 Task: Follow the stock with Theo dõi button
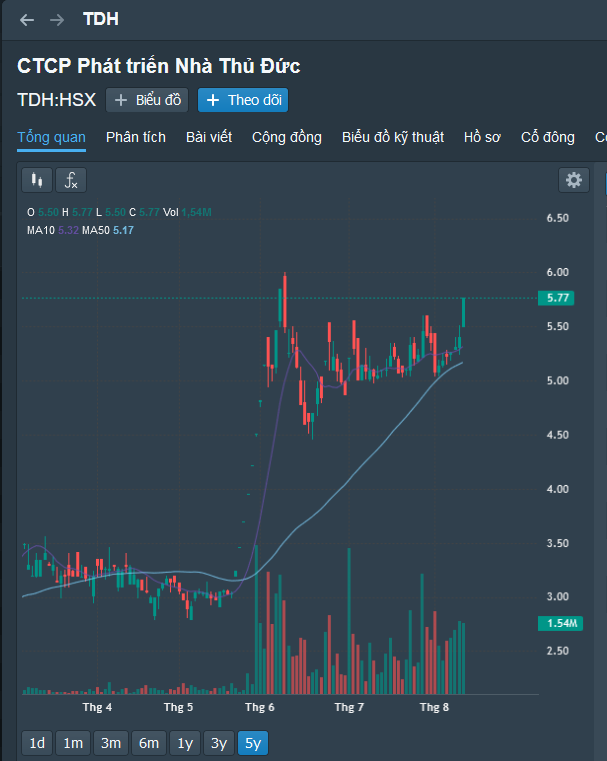[243, 100]
